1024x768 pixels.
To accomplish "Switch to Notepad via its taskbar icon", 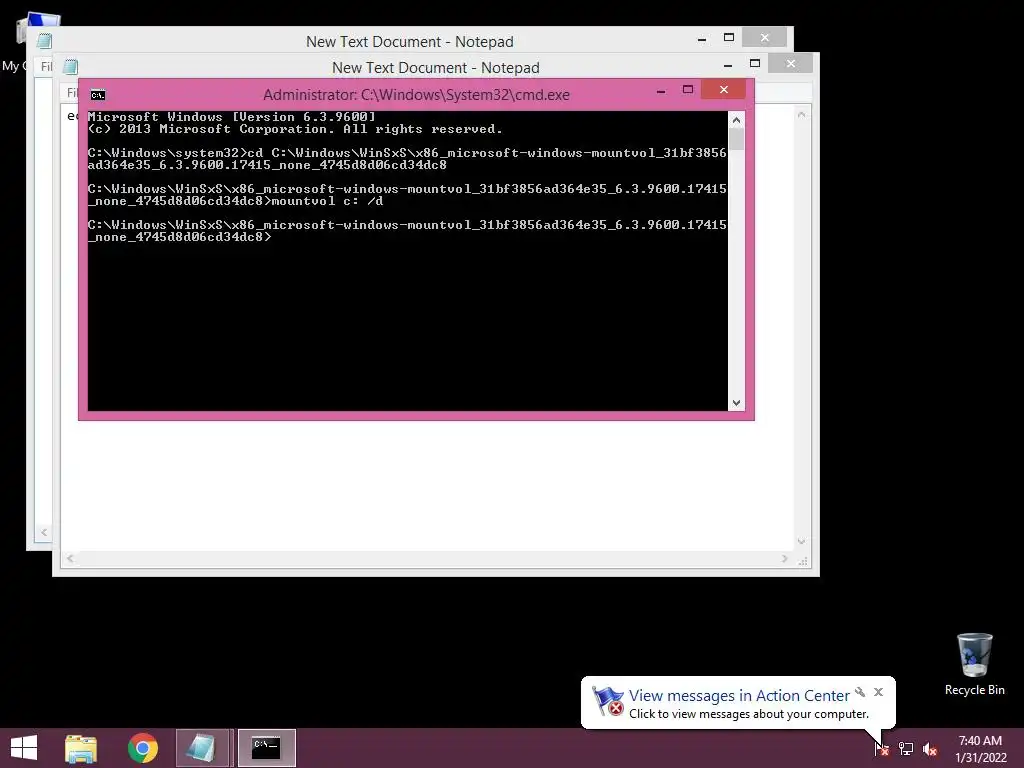I will [202, 748].
